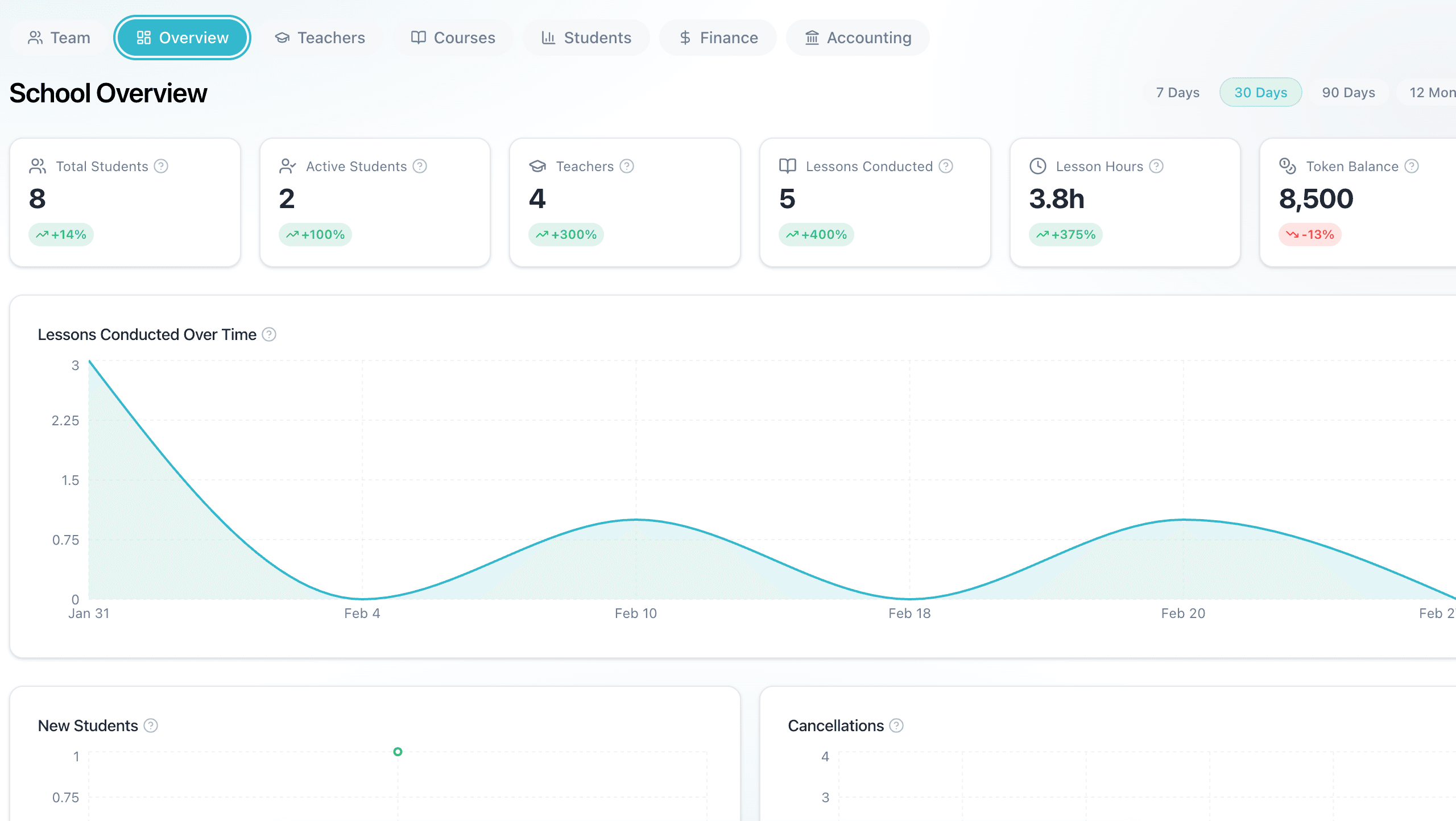Click the data point on the New Students chart
1456x821 pixels.
pos(397,752)
